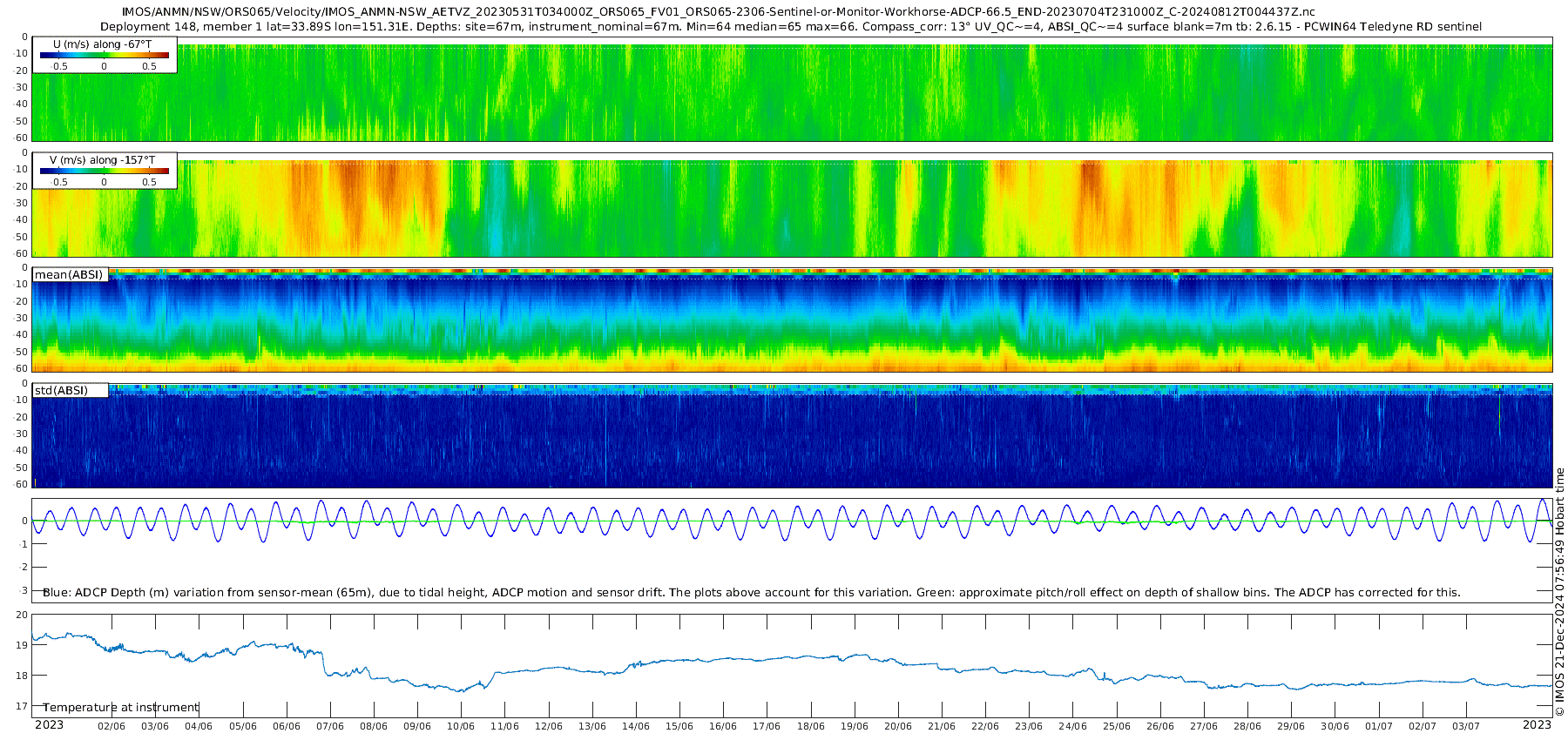Click the 25/06 date tick label
The image size is (1568, 740).
(x=1117, y=726)
